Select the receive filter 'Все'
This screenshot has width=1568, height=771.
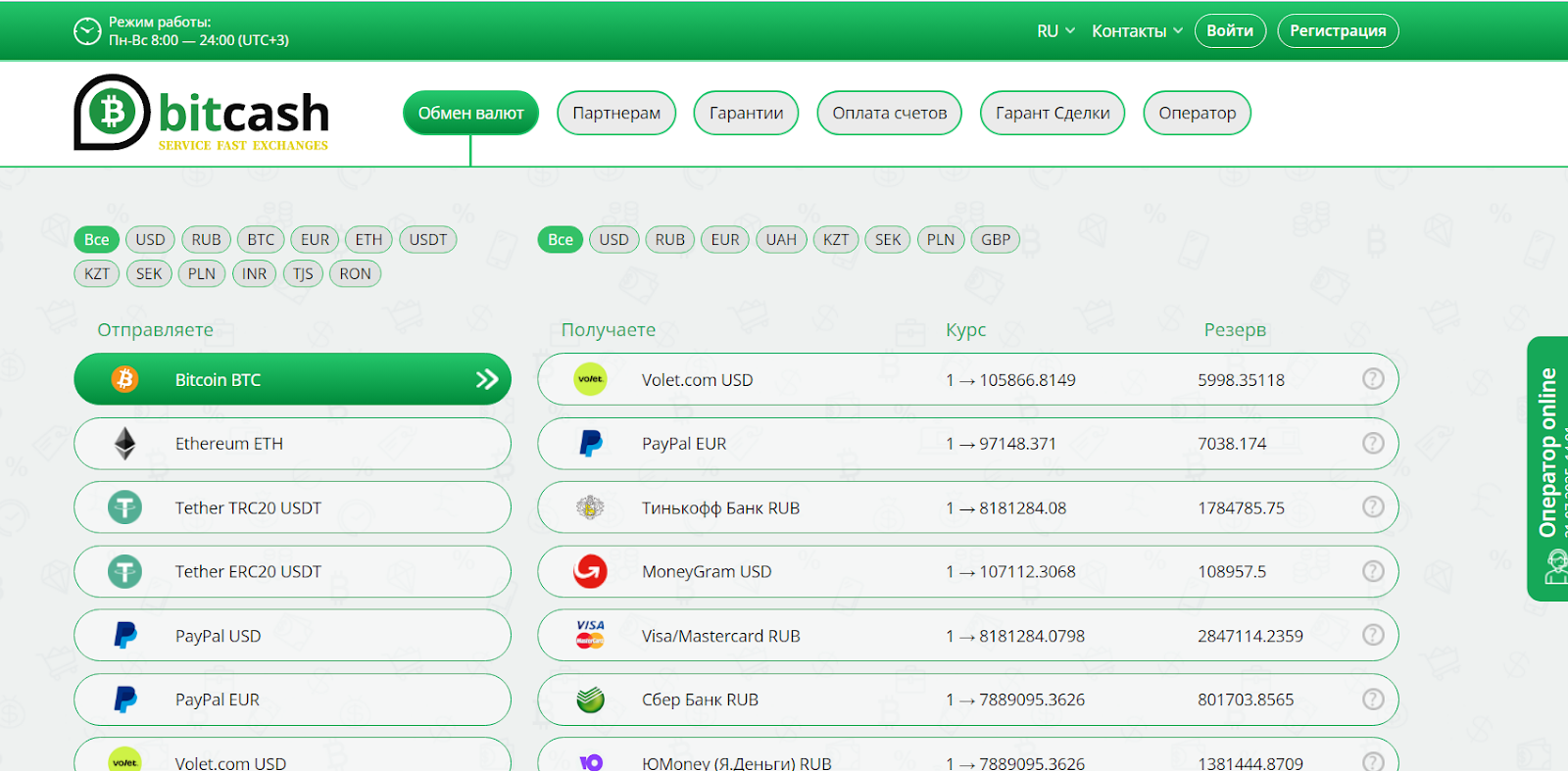(x=561, y=239)
